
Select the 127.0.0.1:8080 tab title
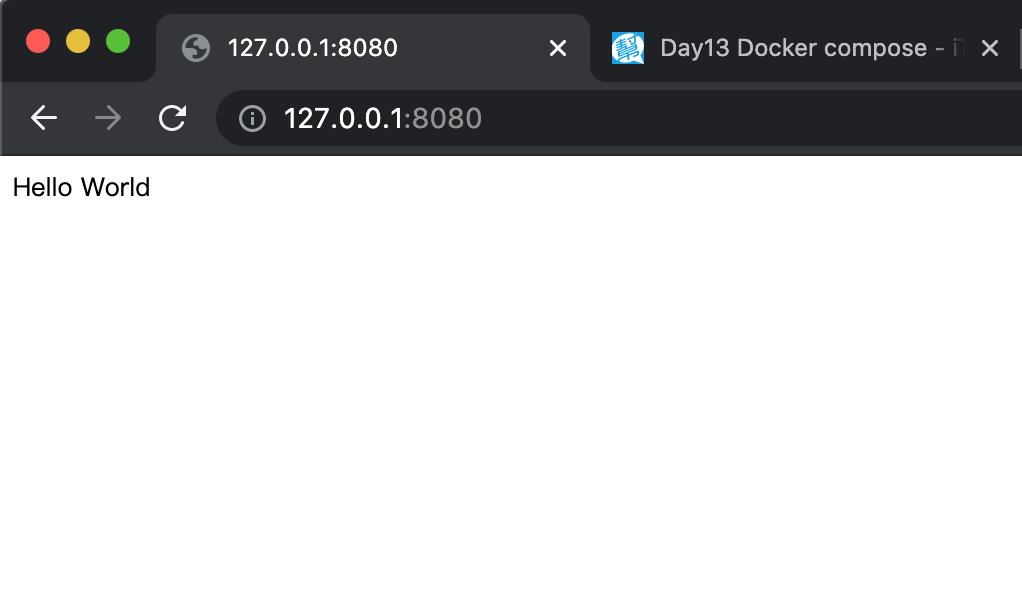pos(312,48)
